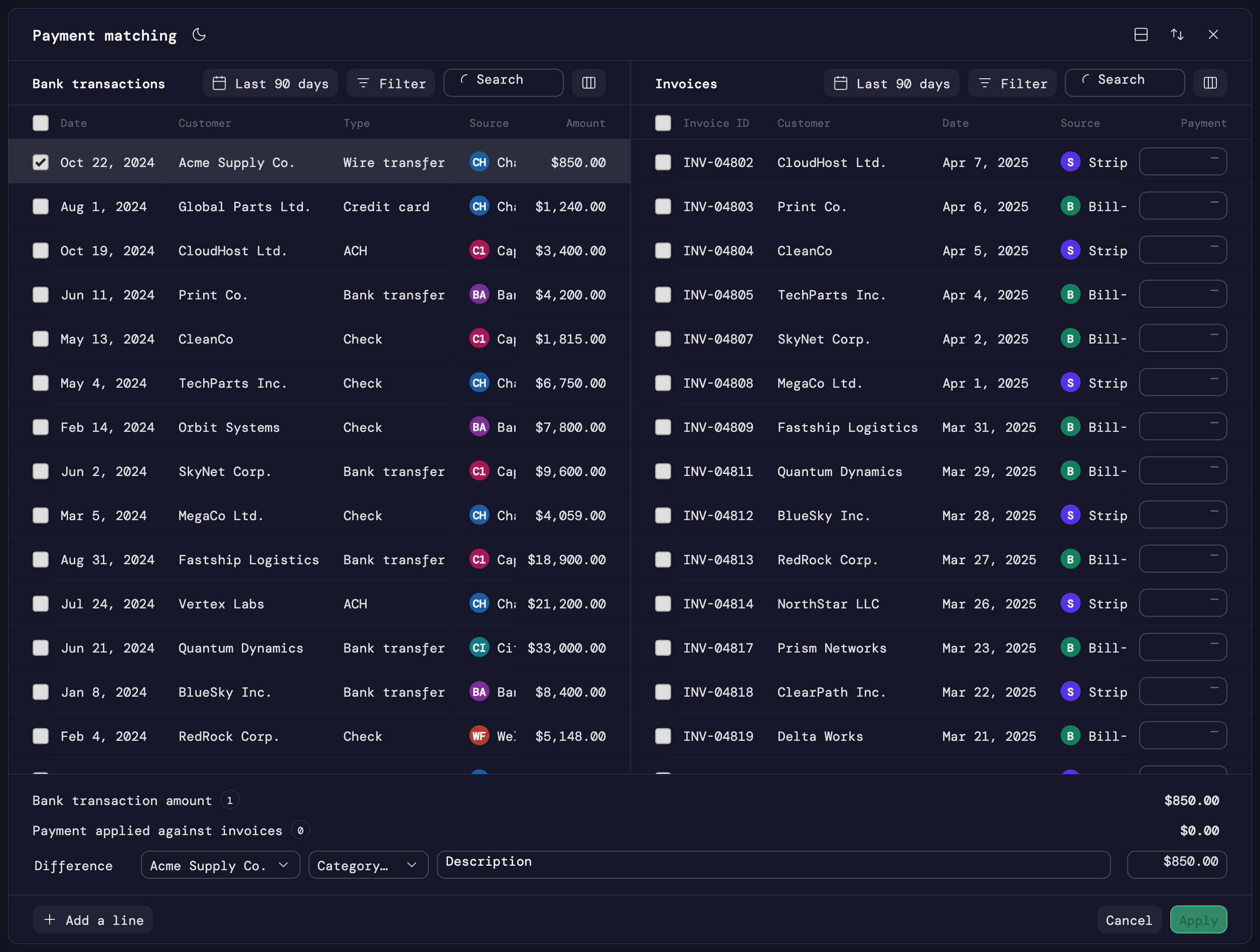
Task: Check invoice INV-04805 checkbox
Action: pyautogui.click(x=663, y=294)
